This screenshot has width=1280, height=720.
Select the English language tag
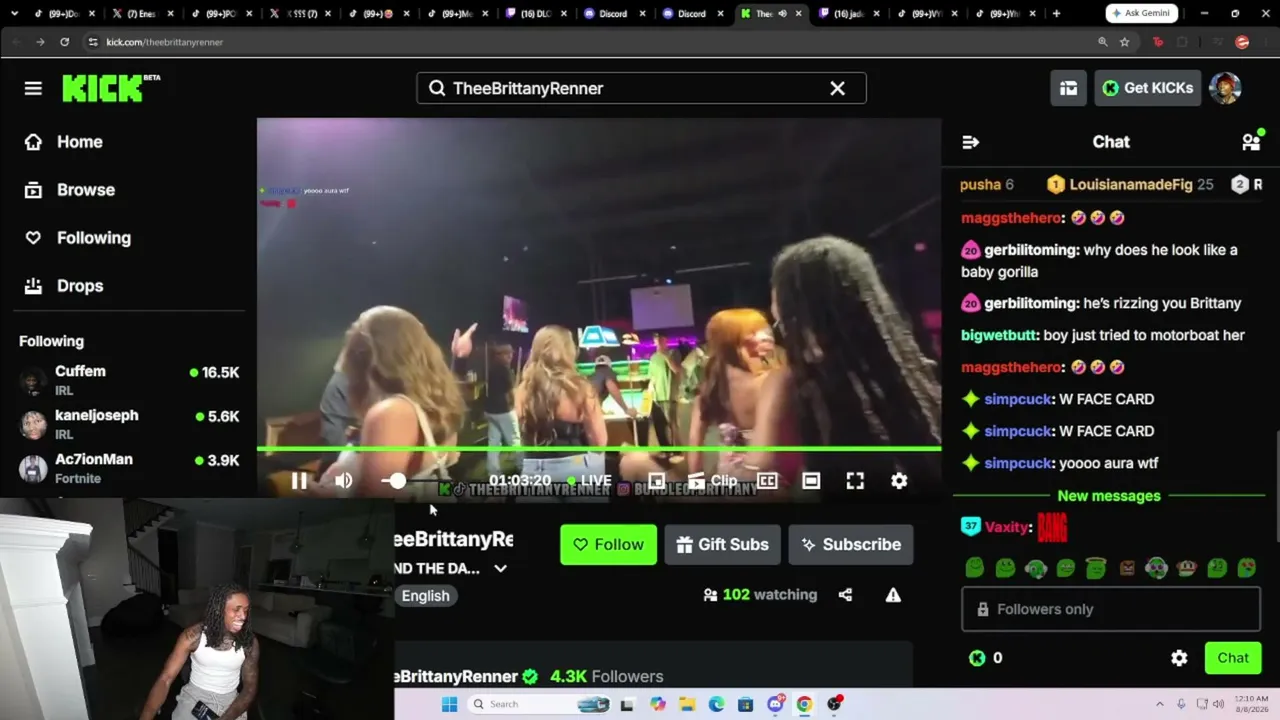point(425,596)
